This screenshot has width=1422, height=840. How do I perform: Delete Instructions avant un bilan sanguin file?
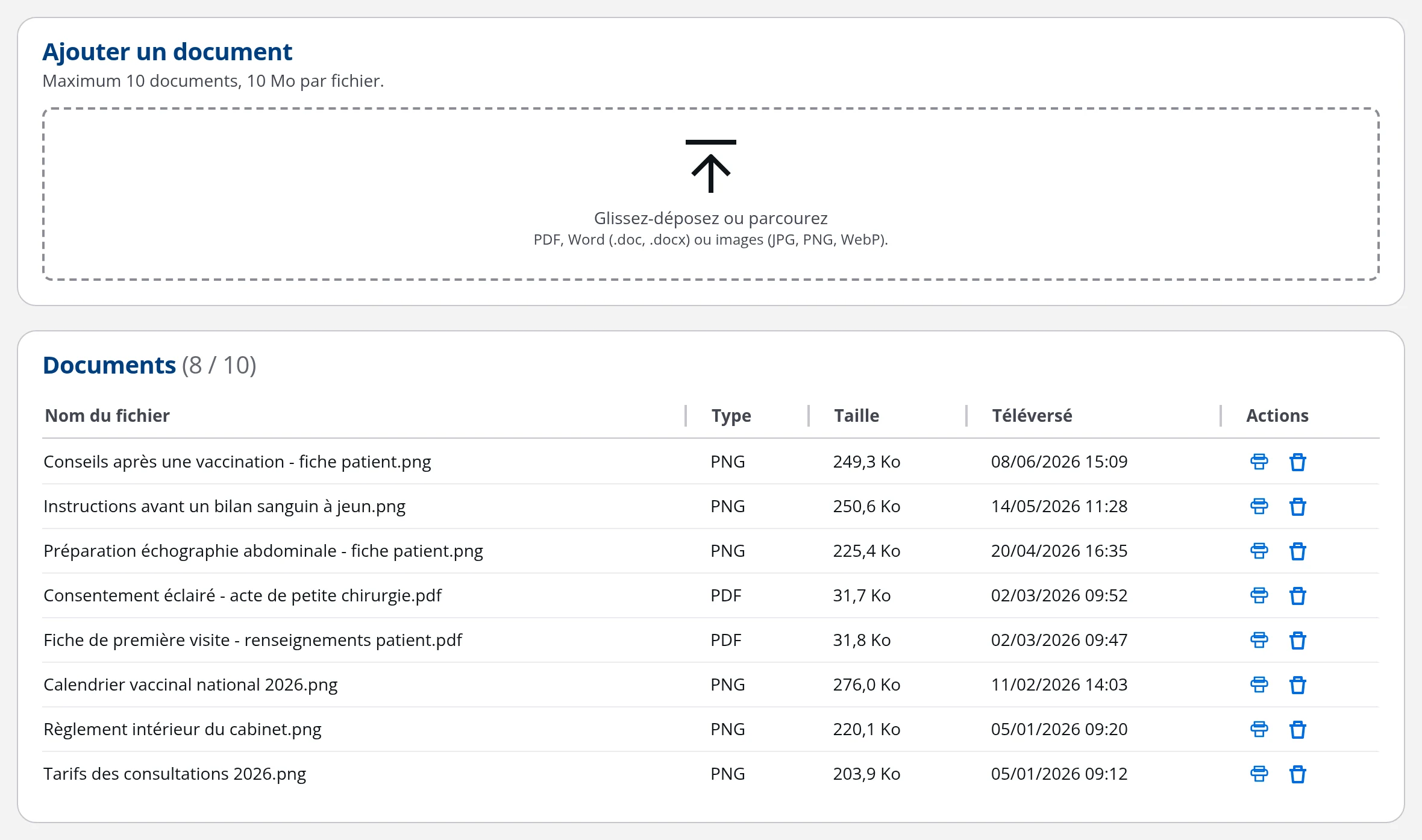pos(1297,506)
